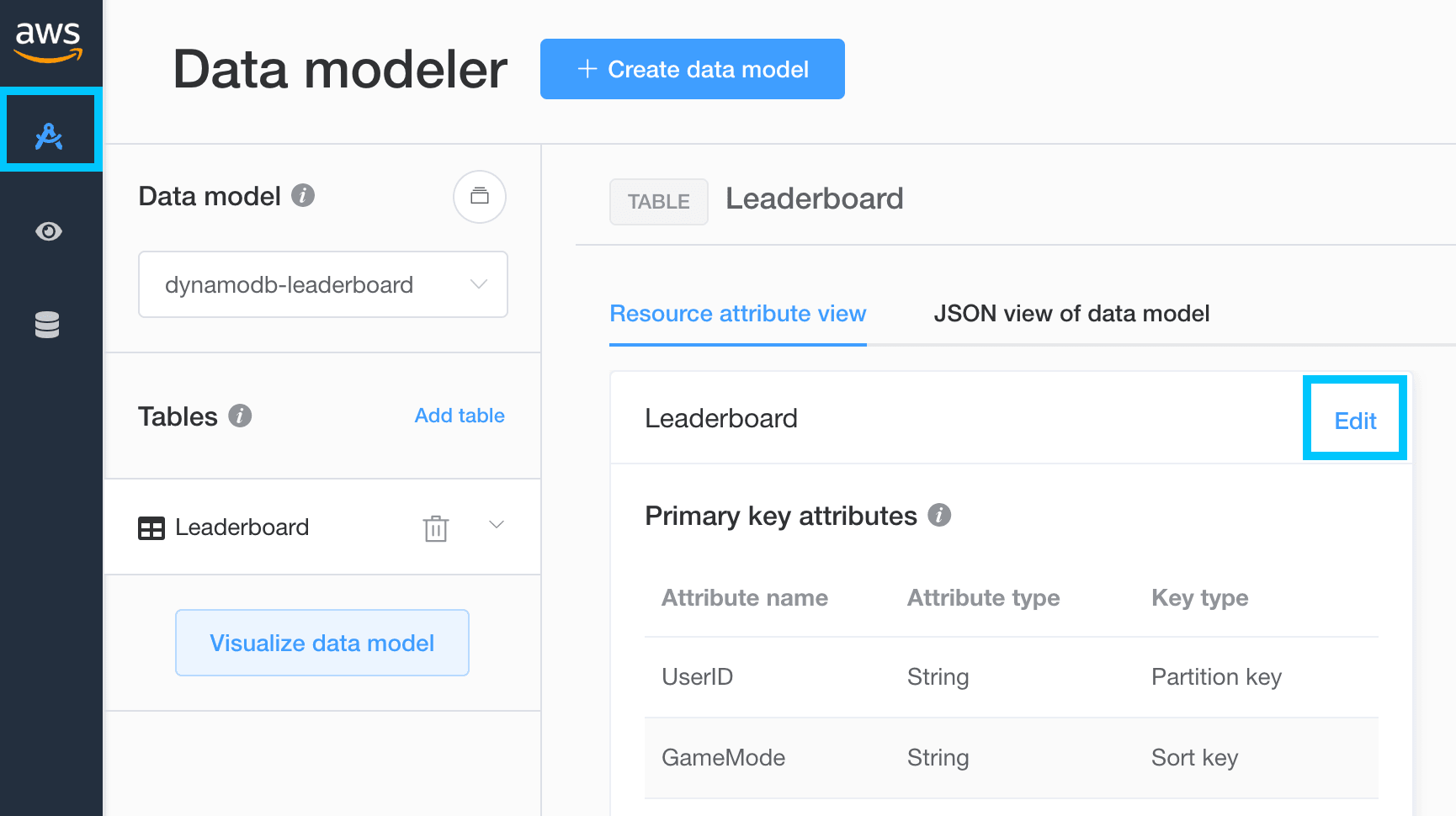Expand the Leaderboard table chevron
Viewport: 1456px width, 816px height.
[497, 525]
